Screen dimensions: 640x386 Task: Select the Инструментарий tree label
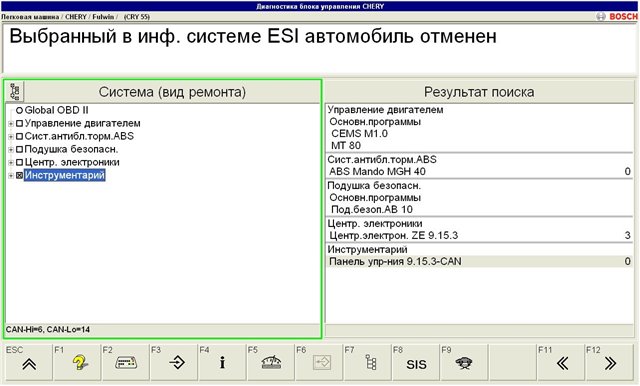(64, 175)
